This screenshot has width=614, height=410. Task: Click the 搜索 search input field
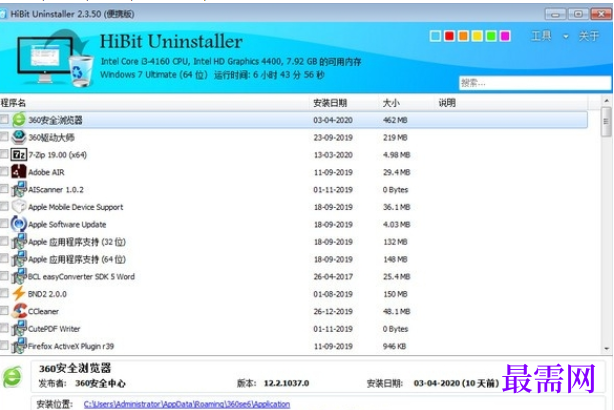tap(535, 83)
